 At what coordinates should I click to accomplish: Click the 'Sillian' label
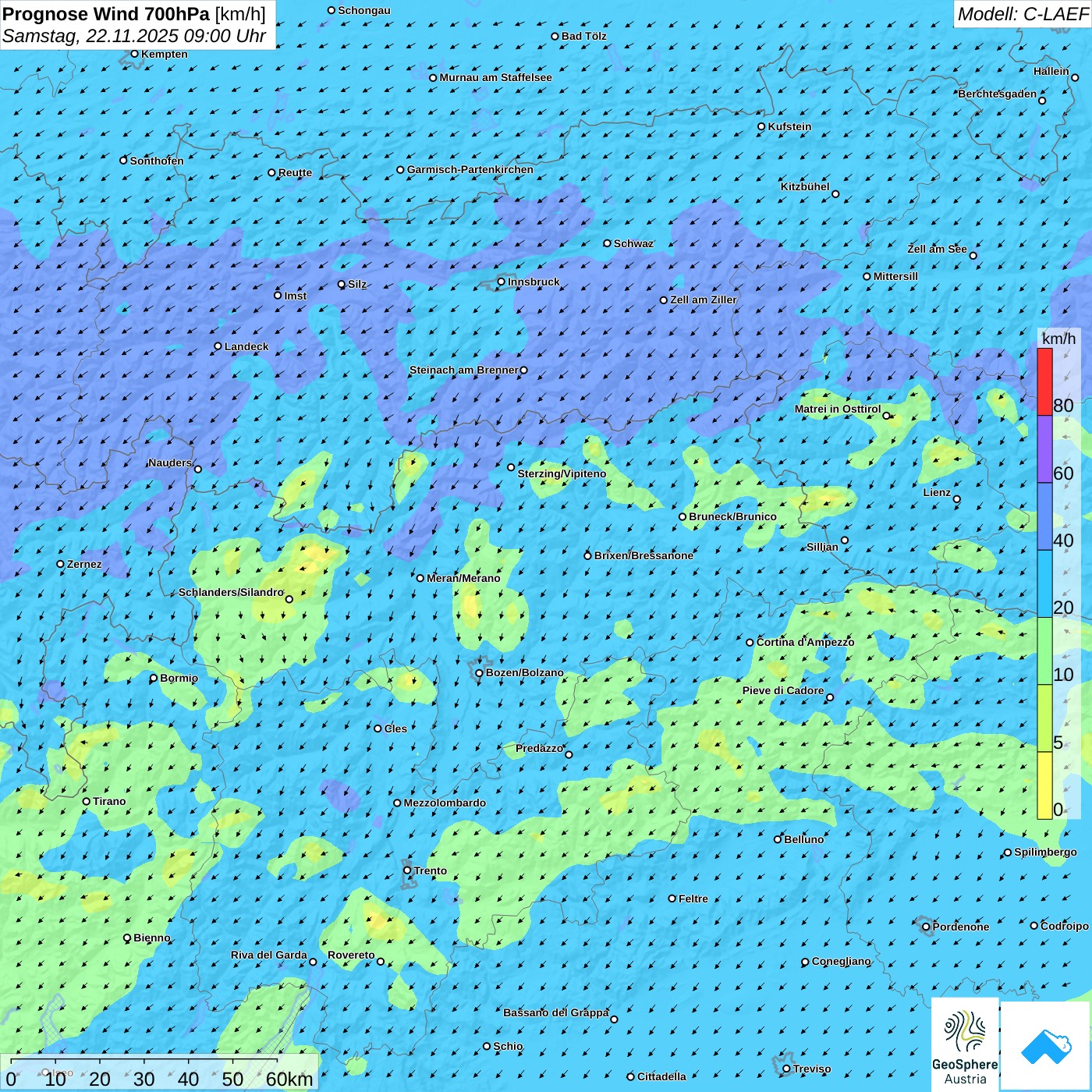(822, 548)
